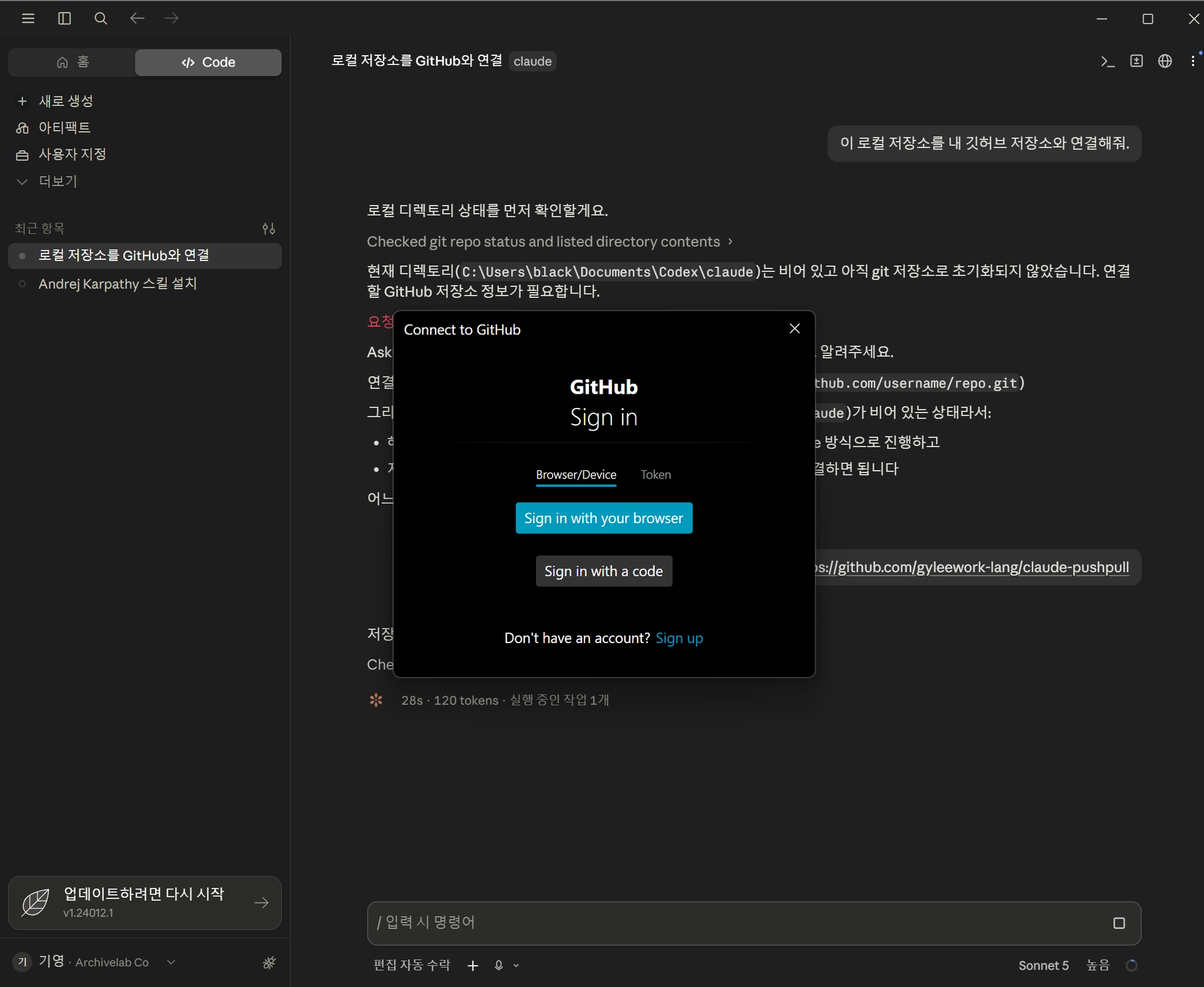1204x987 pixels.
Task: Click Sign in with your browser
Action: pos(604,518)
